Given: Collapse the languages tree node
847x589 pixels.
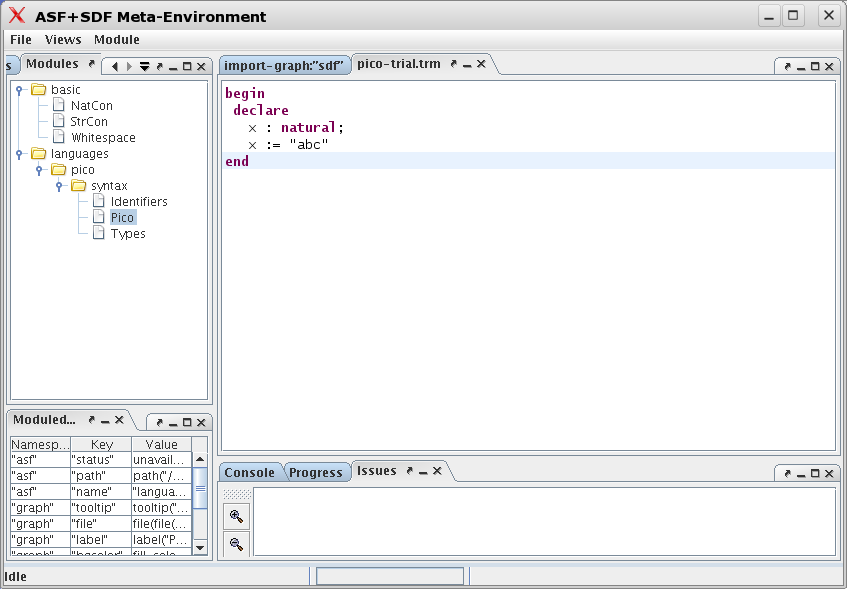Looking at the screenshot, I should point(18,153).
